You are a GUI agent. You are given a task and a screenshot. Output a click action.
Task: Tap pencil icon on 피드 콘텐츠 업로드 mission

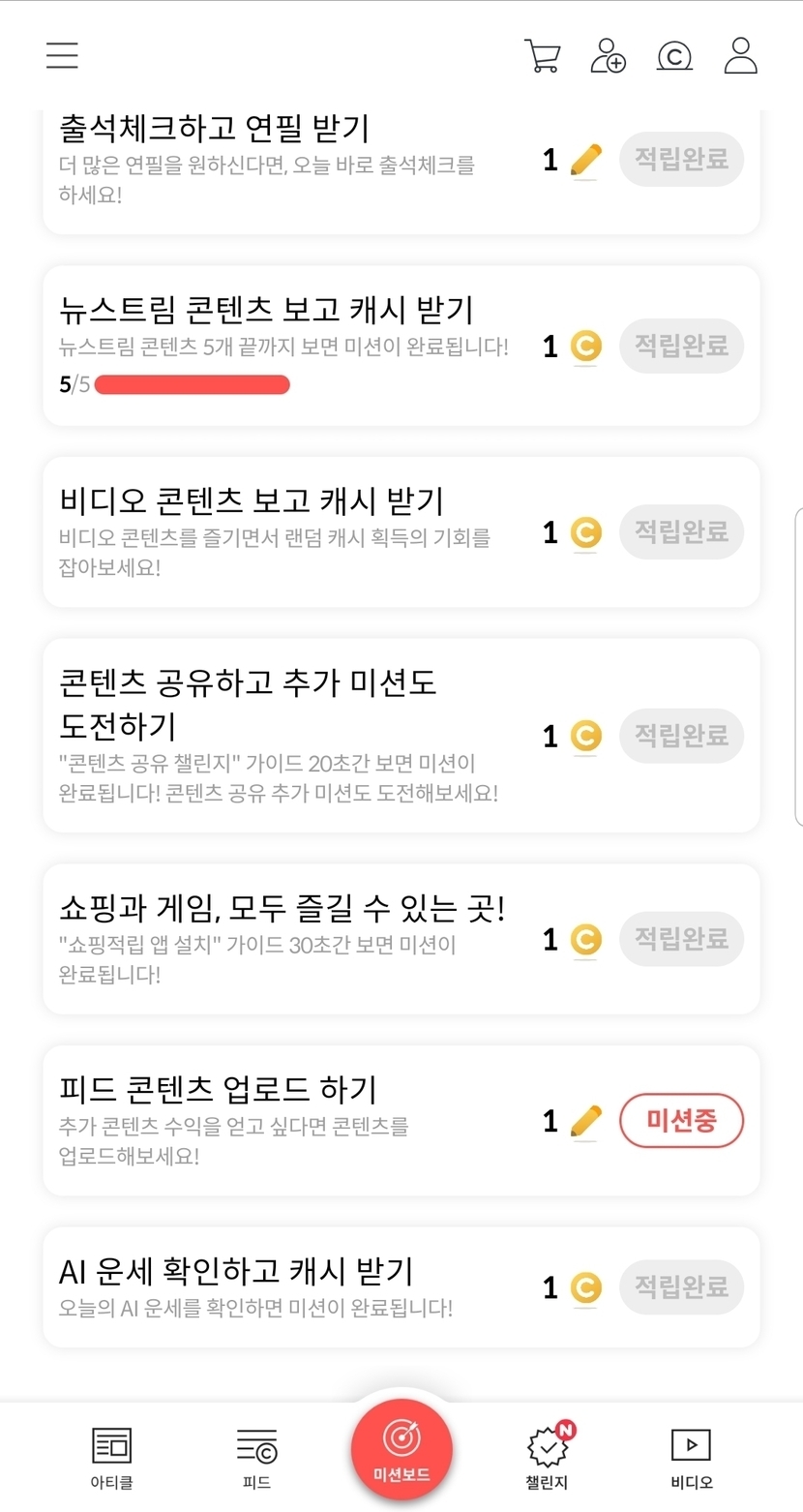tap(585, 1121)
